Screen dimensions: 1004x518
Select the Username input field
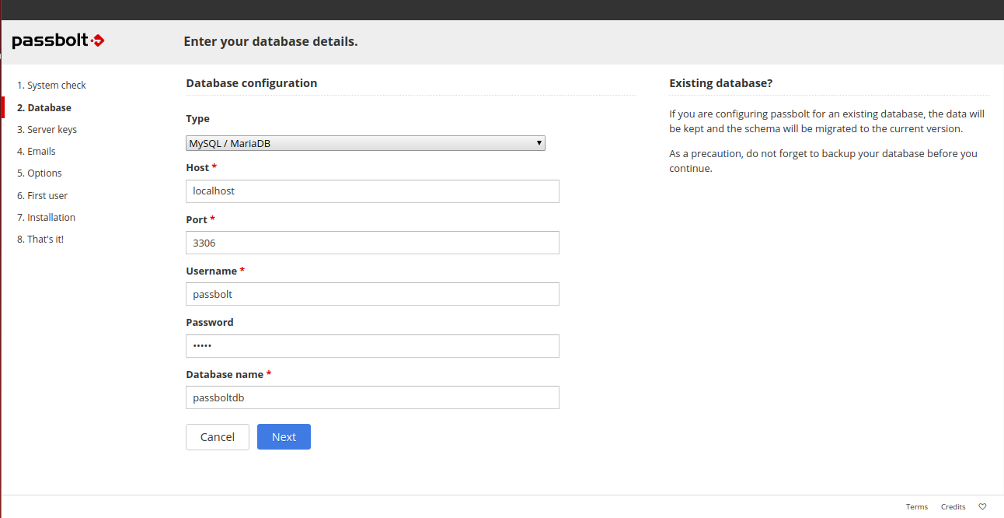(373, 294)
